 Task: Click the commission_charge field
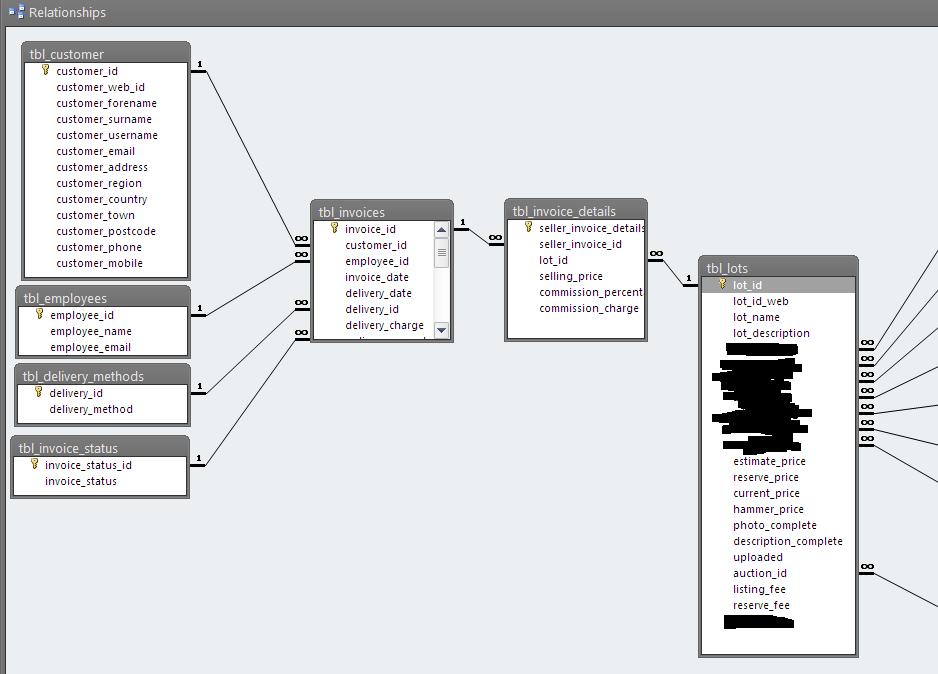[x=589, y=309]
